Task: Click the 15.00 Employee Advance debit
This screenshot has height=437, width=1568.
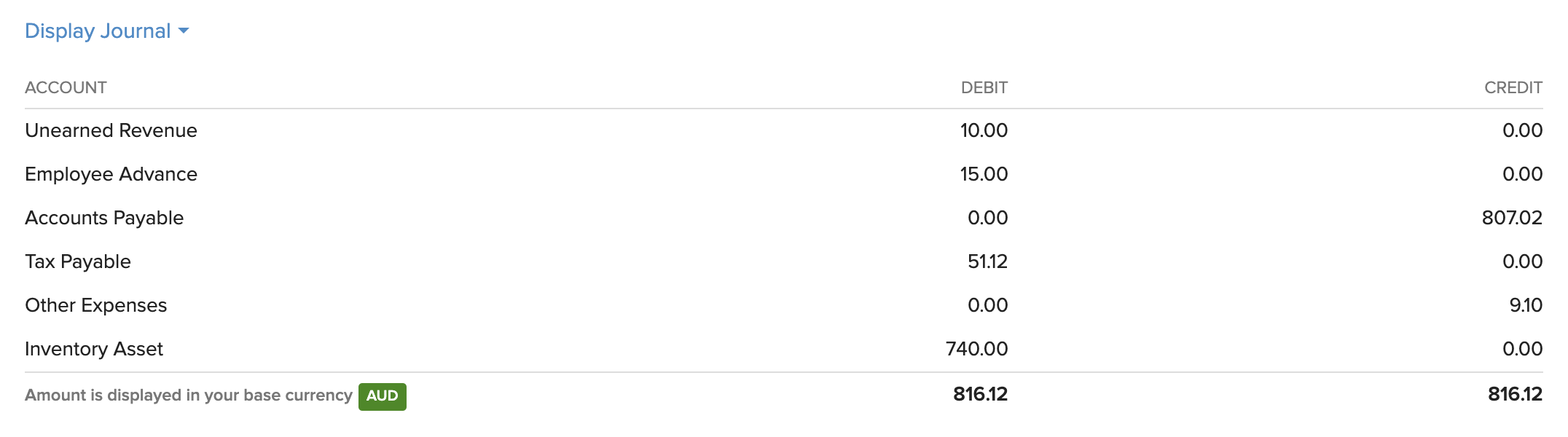Action: click(x=984, y=175)
